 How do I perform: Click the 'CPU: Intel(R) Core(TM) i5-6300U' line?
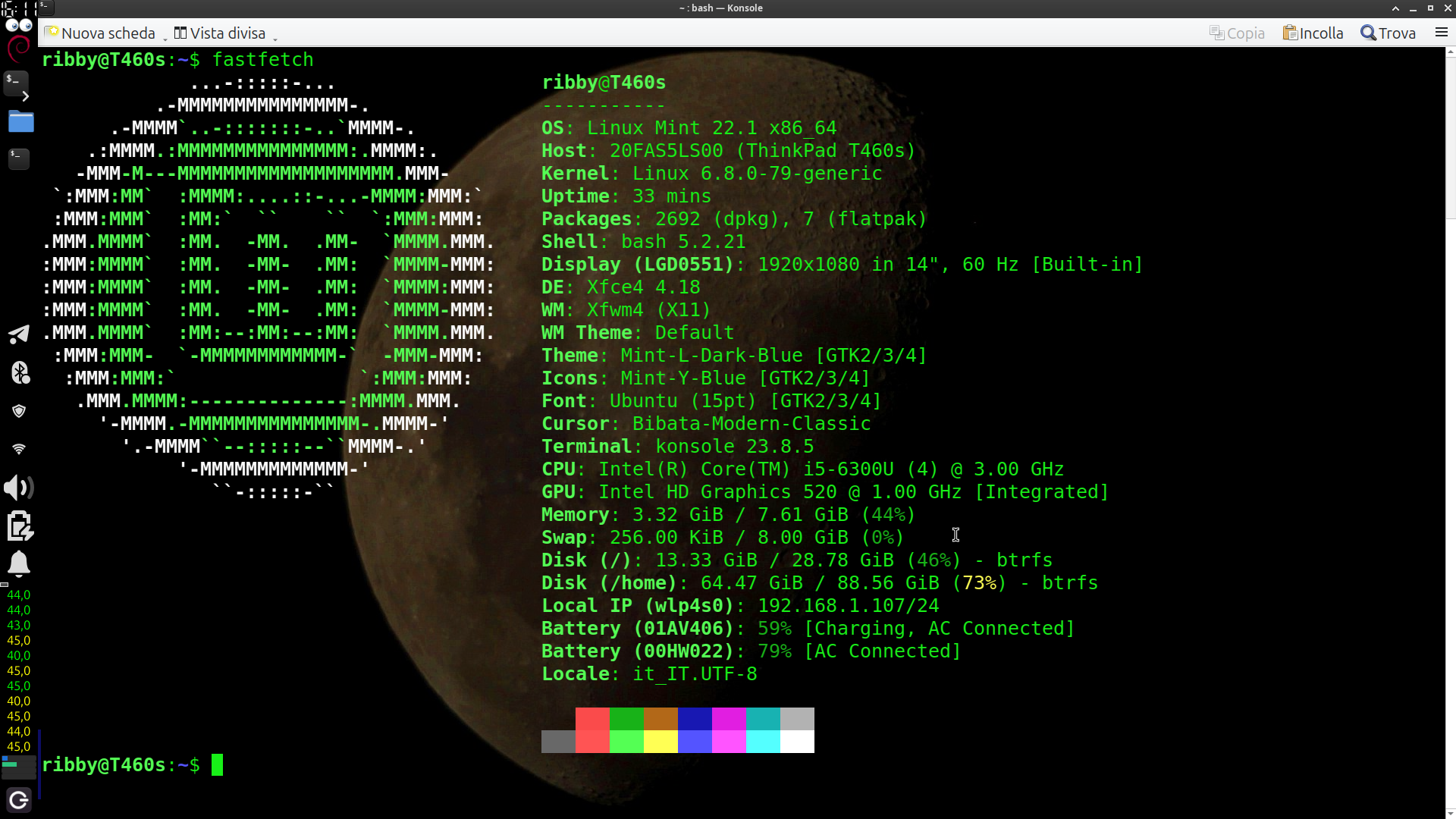click(x=802, y=469)
